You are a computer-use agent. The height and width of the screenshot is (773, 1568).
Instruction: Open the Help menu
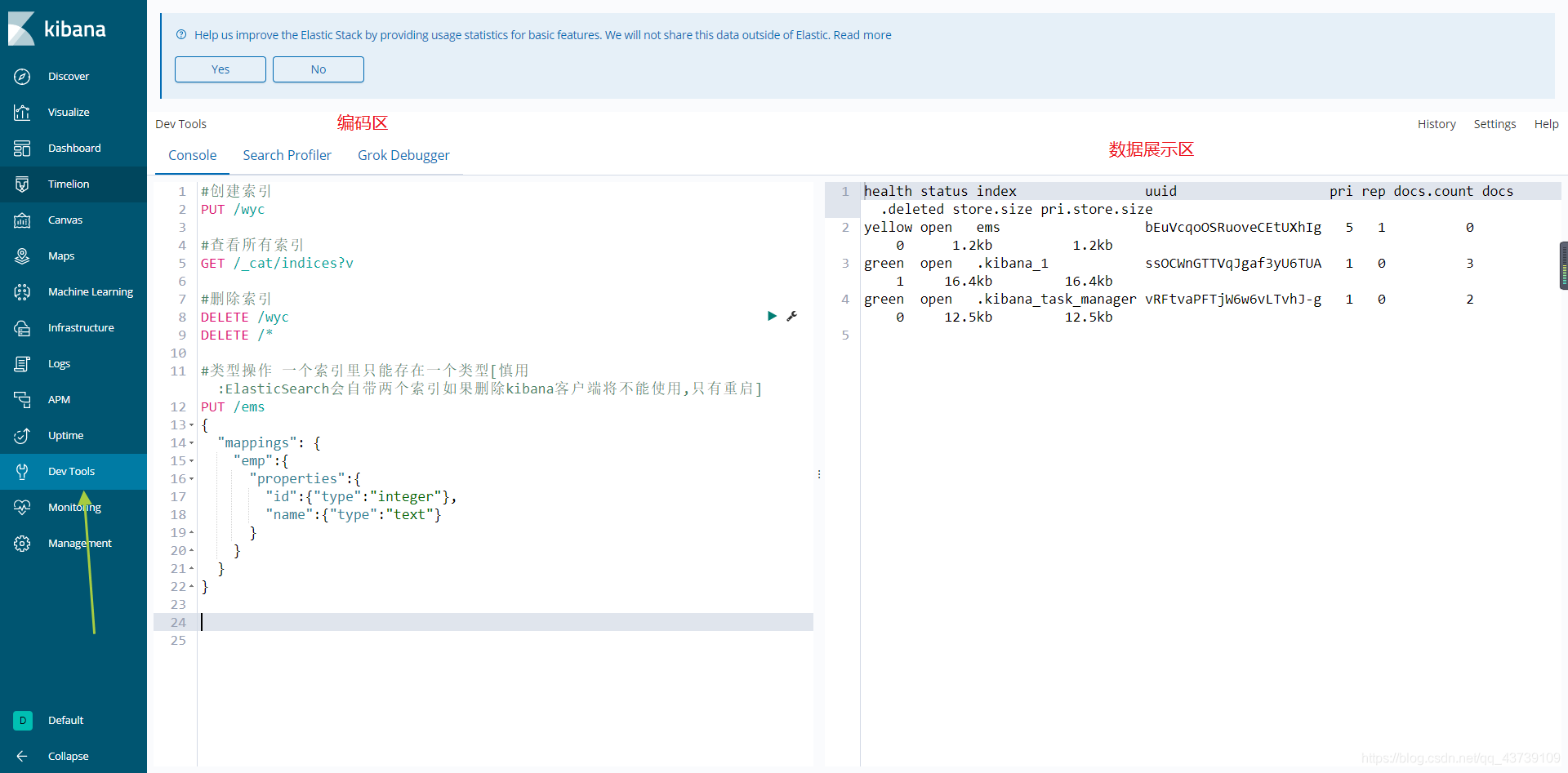[1546, 124]
